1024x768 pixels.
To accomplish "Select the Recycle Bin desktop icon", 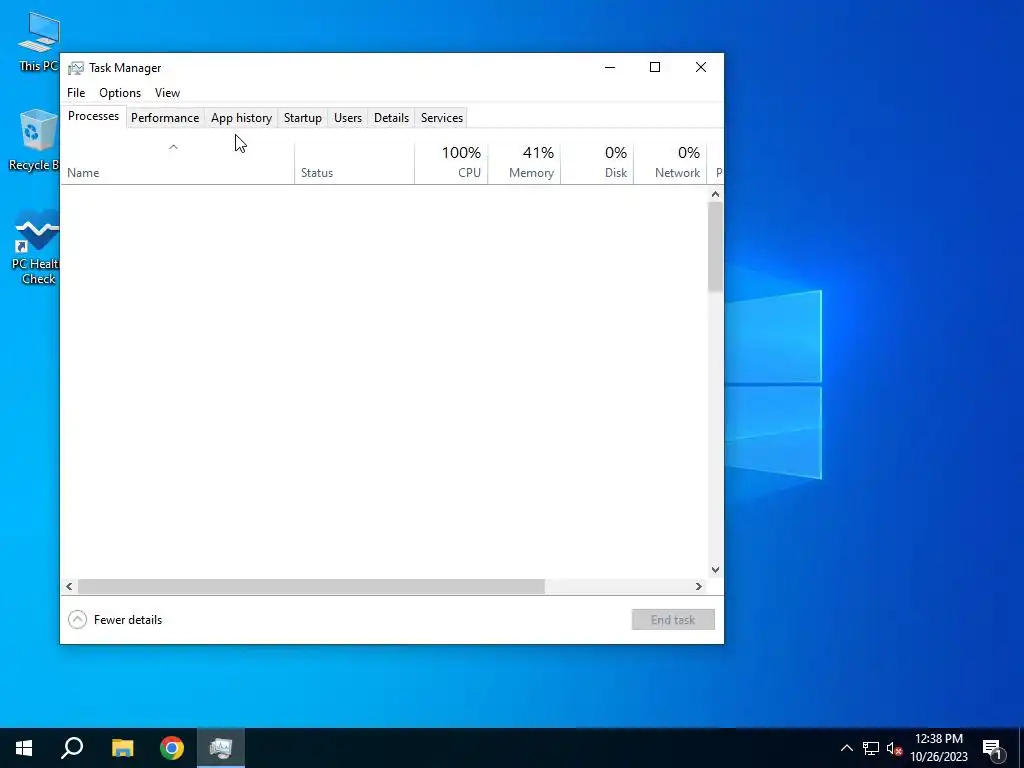I will point(34,140).
